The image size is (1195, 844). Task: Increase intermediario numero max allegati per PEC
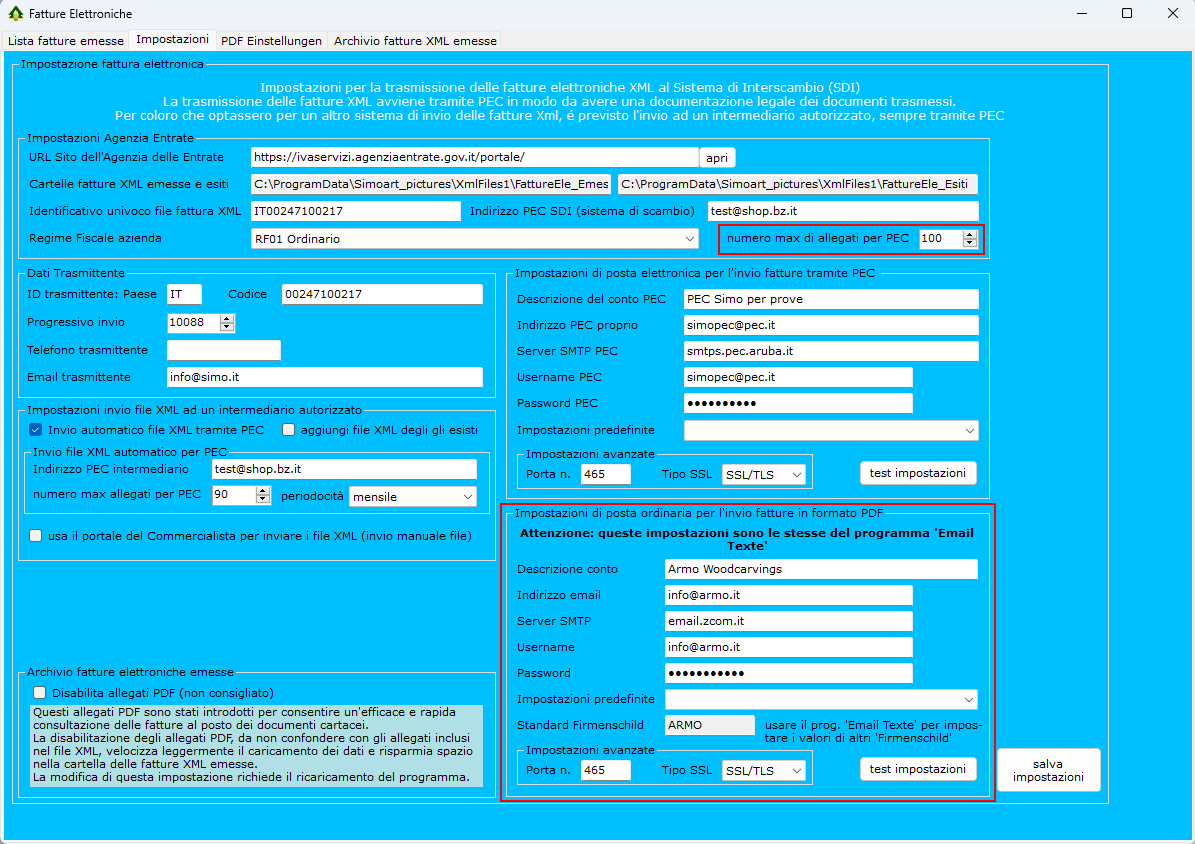pyautogui.click(x=263, y=490)
